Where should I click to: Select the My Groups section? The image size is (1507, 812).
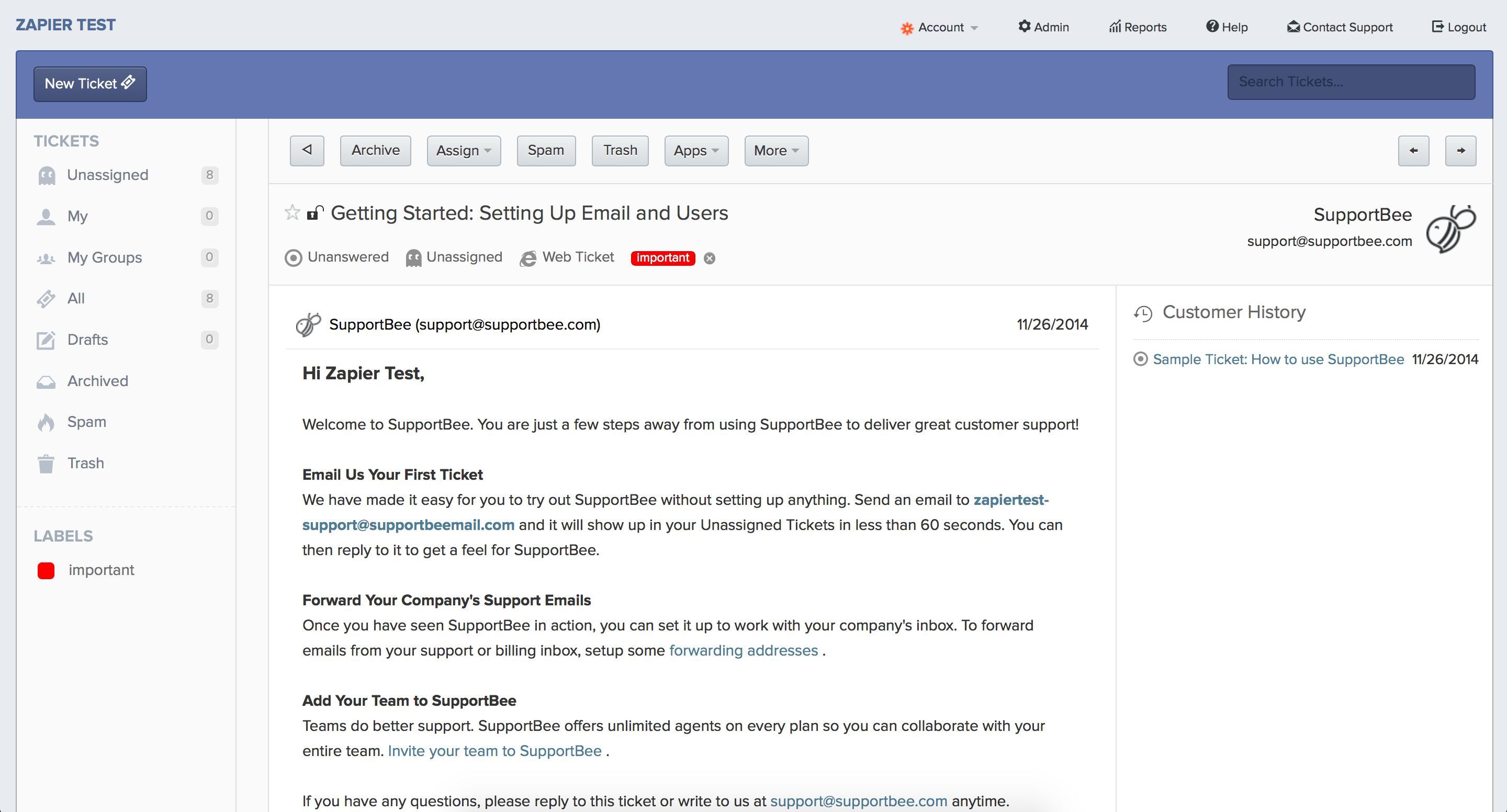(104, 257)
